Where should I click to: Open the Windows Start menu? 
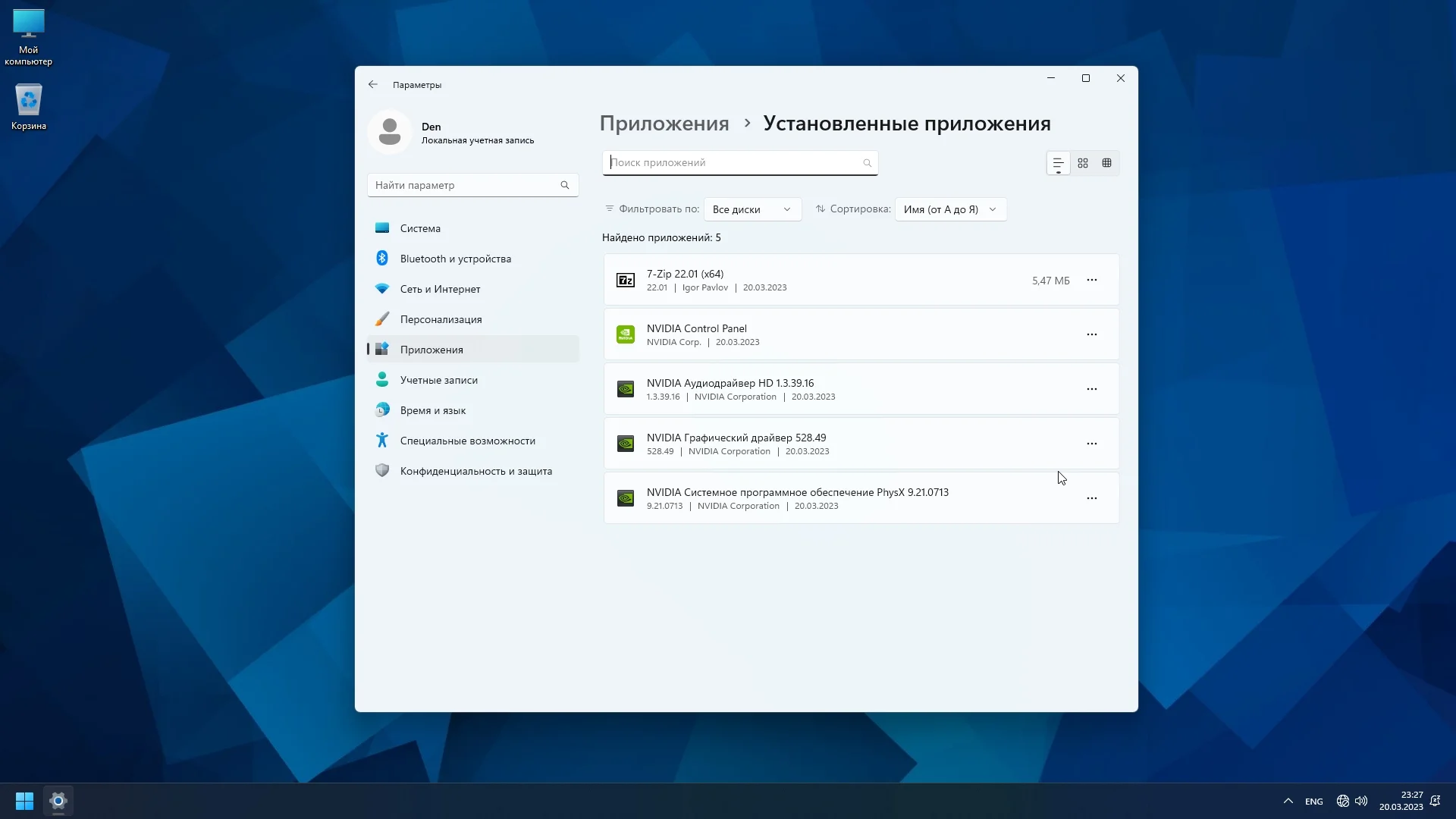(24, 801)
